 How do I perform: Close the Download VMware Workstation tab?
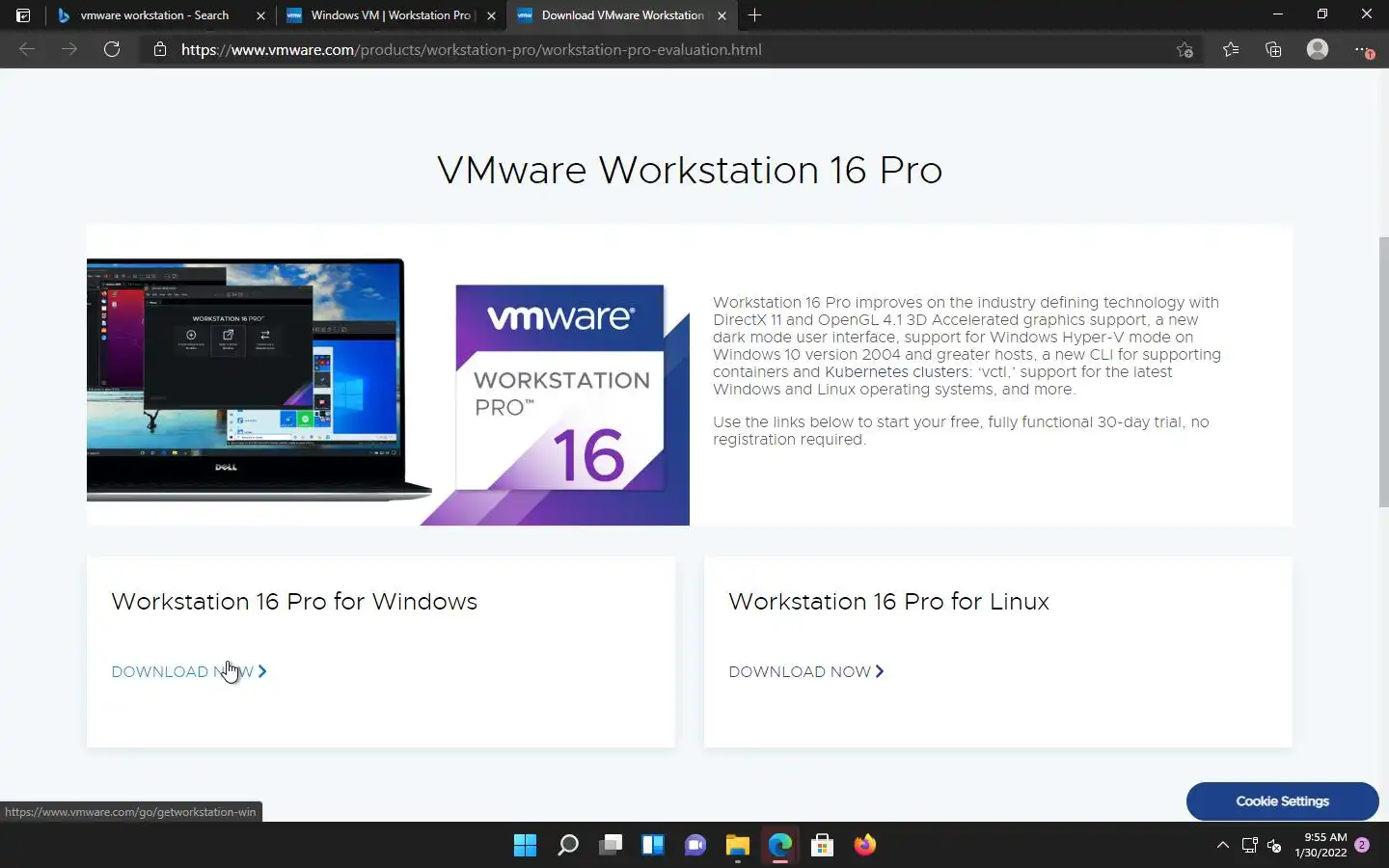coord(722,15)
